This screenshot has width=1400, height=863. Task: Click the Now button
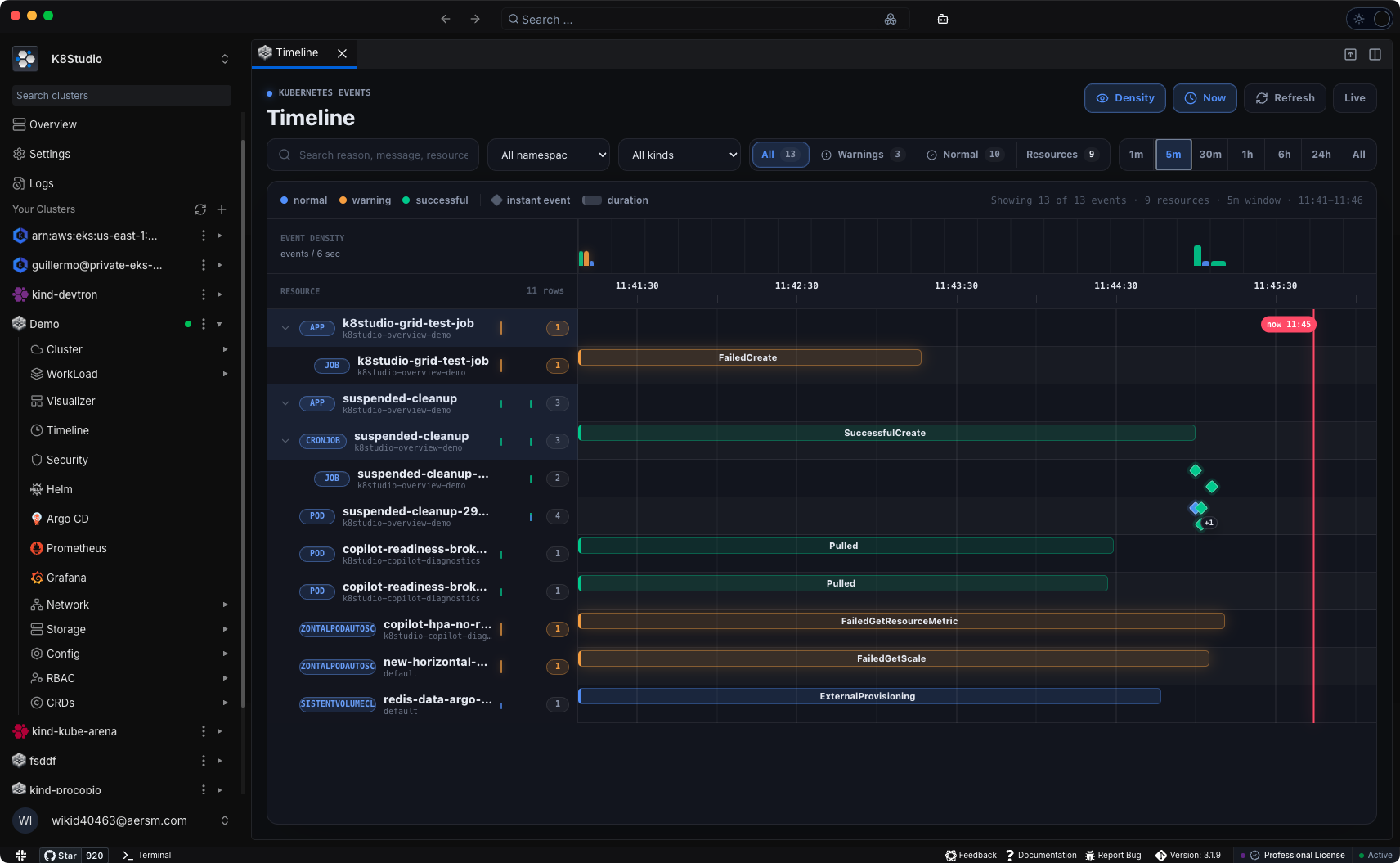1205,98
